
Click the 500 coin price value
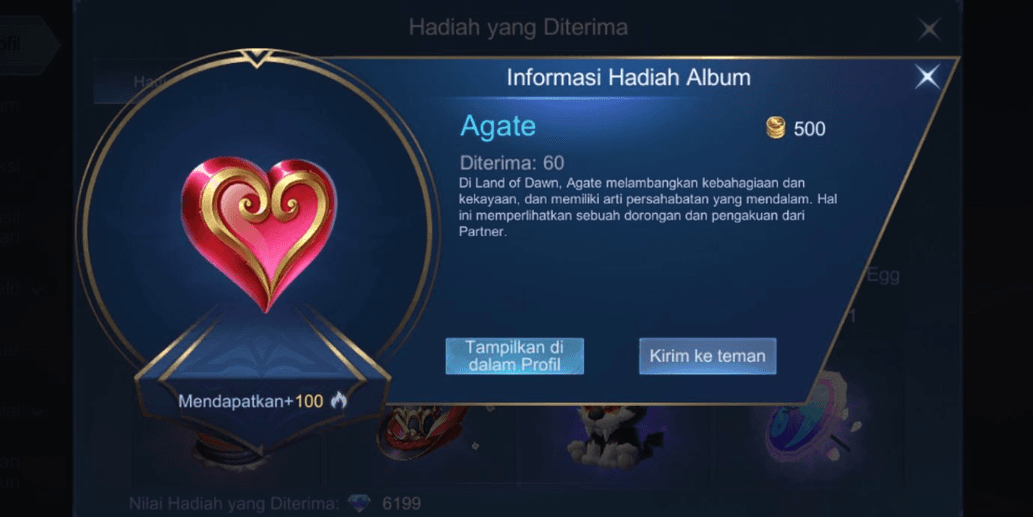coord(809,128)
